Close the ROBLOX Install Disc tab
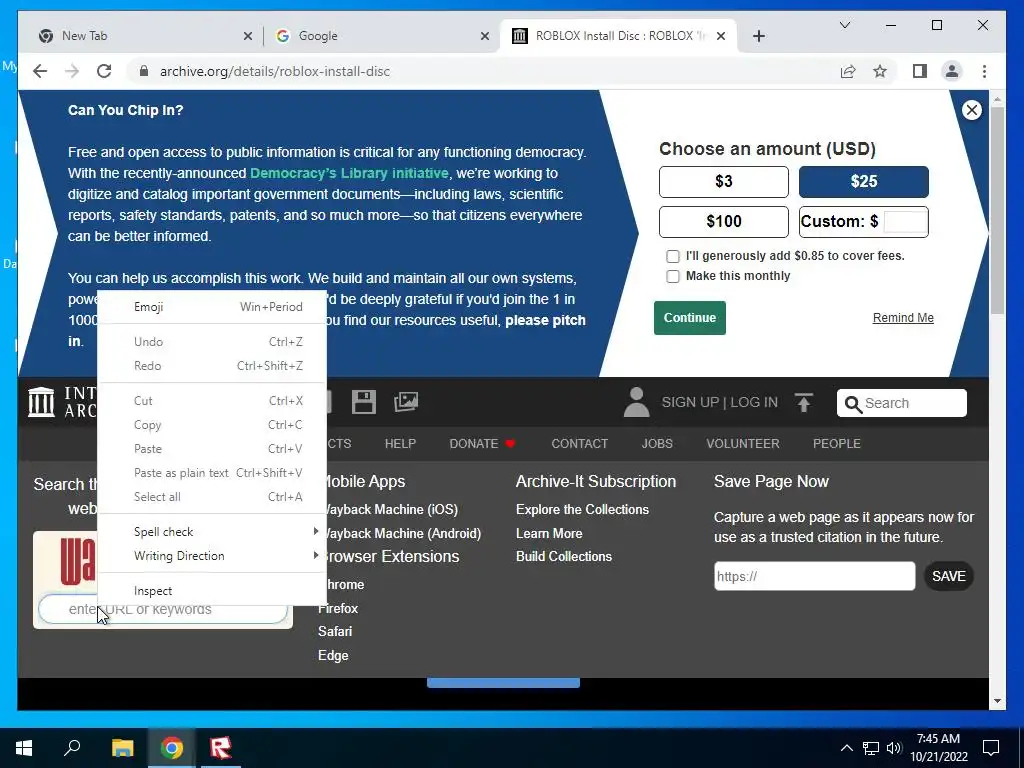The width and height of the screenshot is (1024, 768). click(721, 36)
